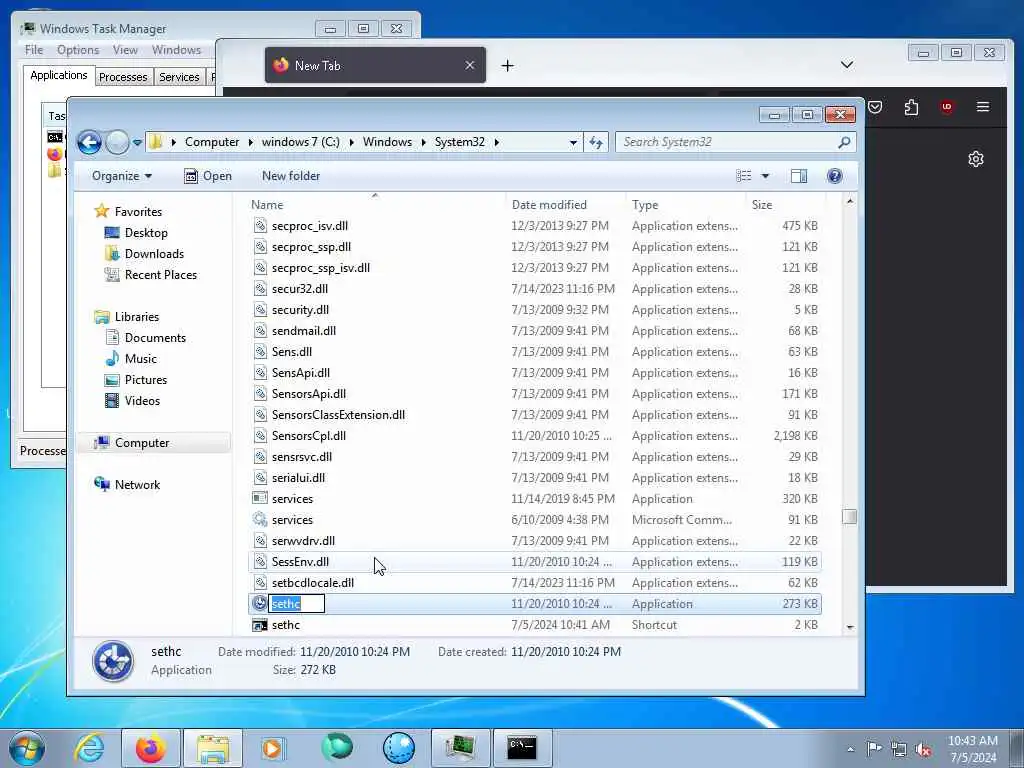Select Favorites in the navigation pane
Viewport: 1024px width, 768px height.
[x=138, y=212]
